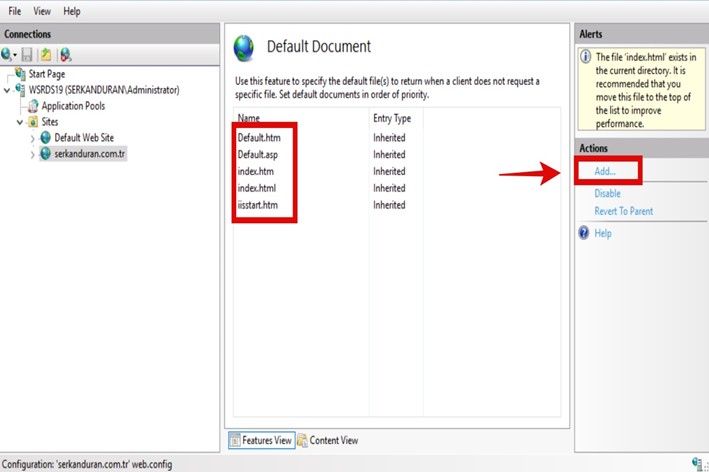Click the info icon in Alerts
Screen dimensions: 709x472
point(586,57)
